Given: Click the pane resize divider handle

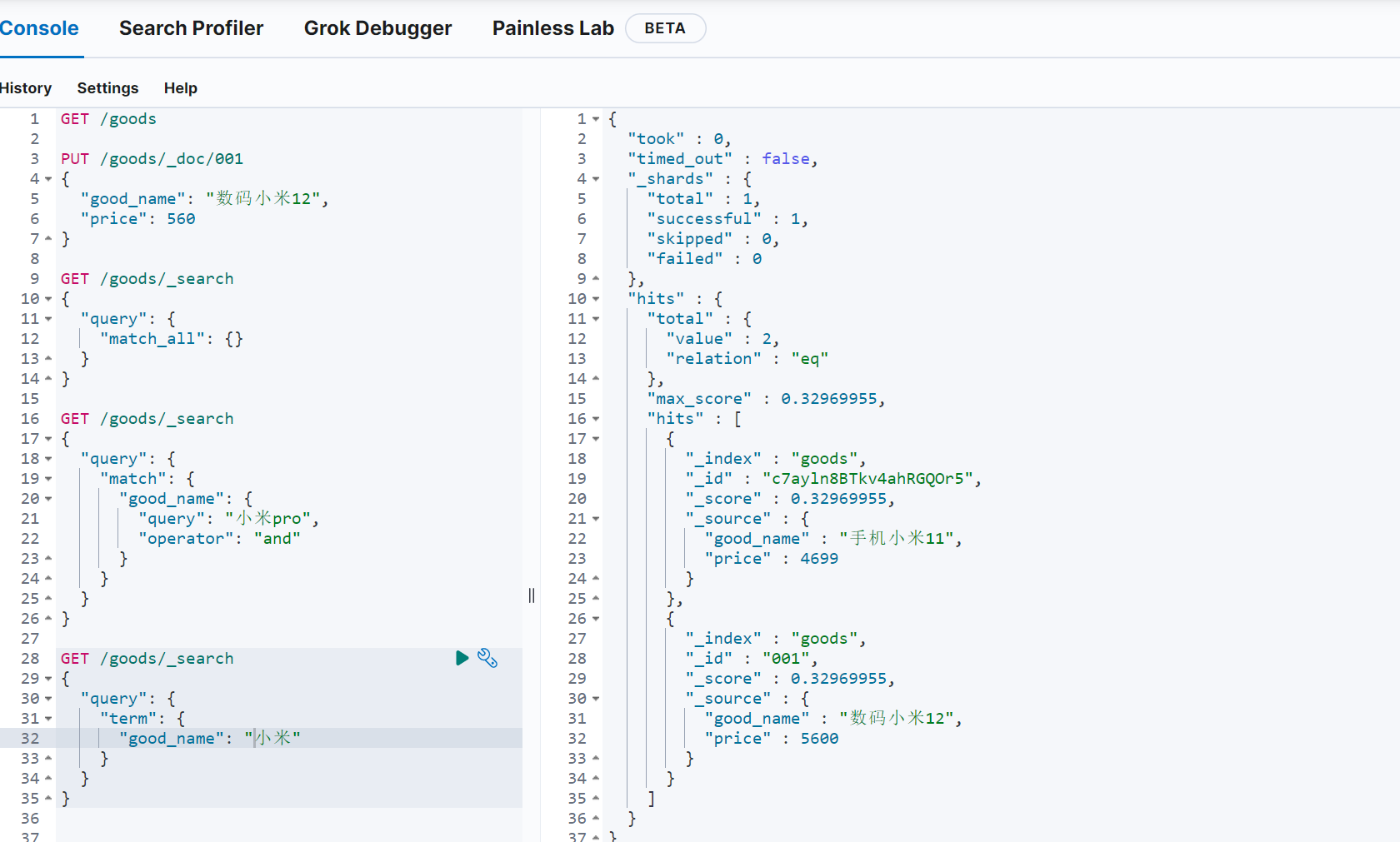Looking at the screenshot, I should pyautogui.click(x=532, y=595).
